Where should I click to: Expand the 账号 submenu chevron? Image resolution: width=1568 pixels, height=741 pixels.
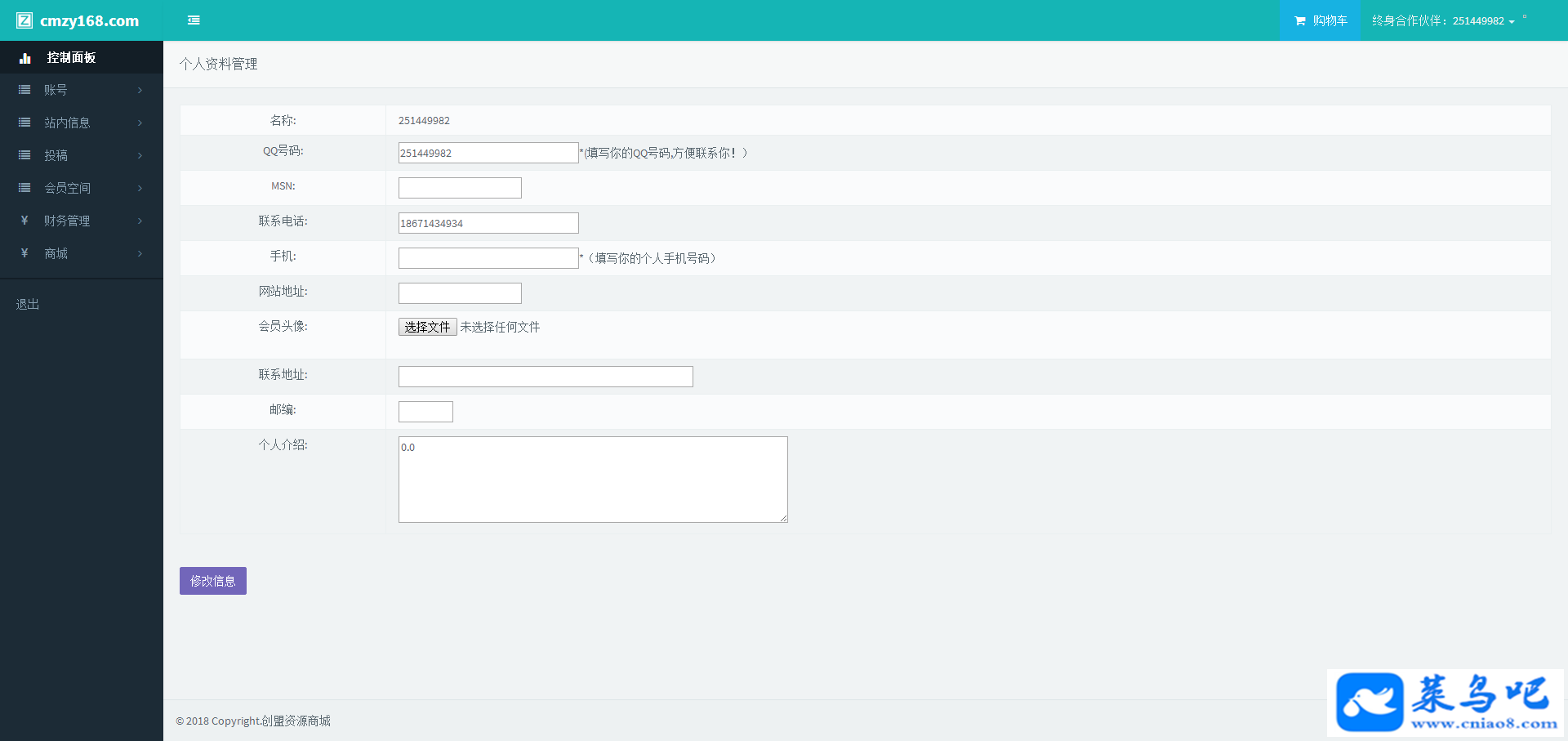(x=140, y=90)
